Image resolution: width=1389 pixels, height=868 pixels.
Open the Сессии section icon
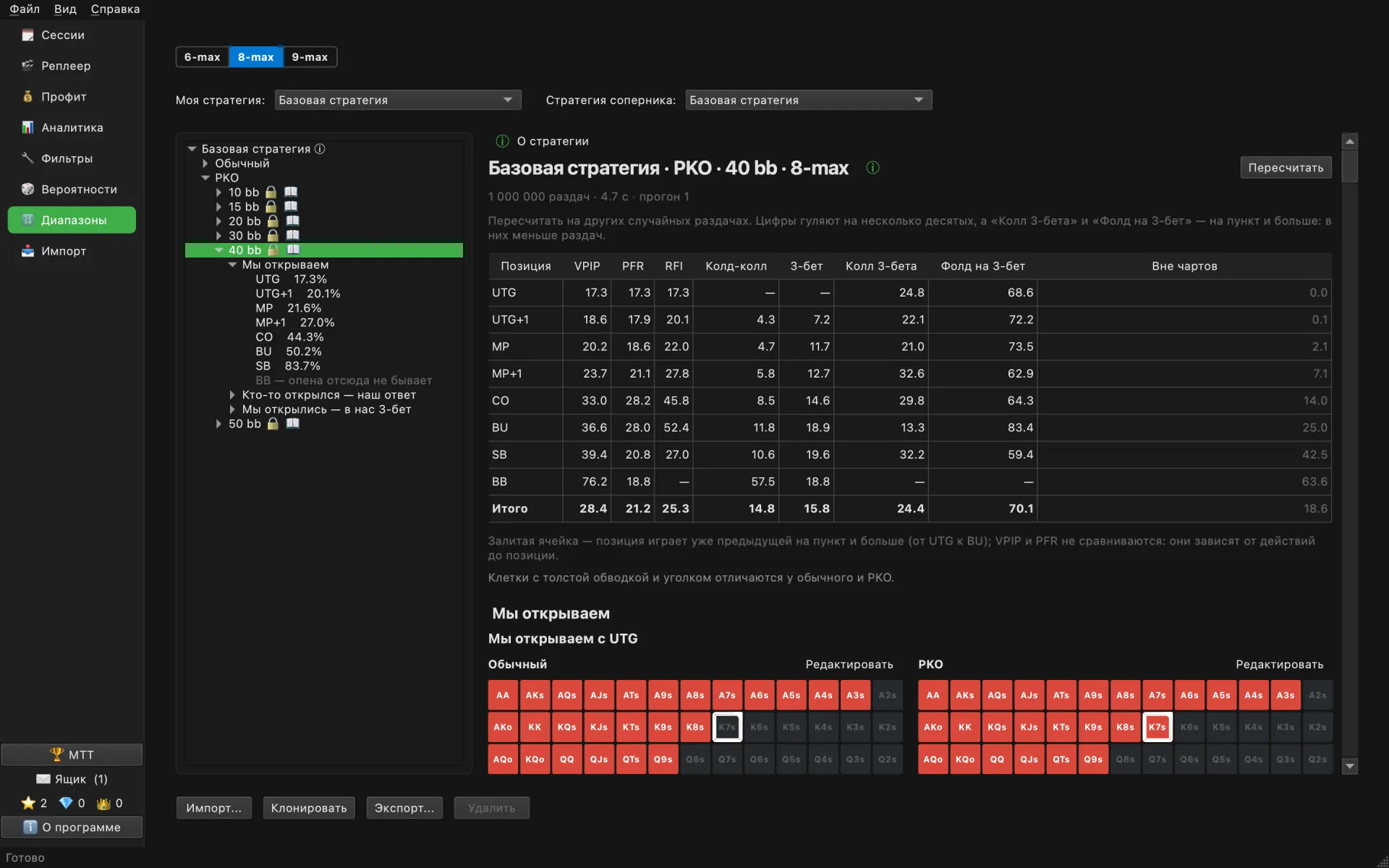(x=27, y=35)
